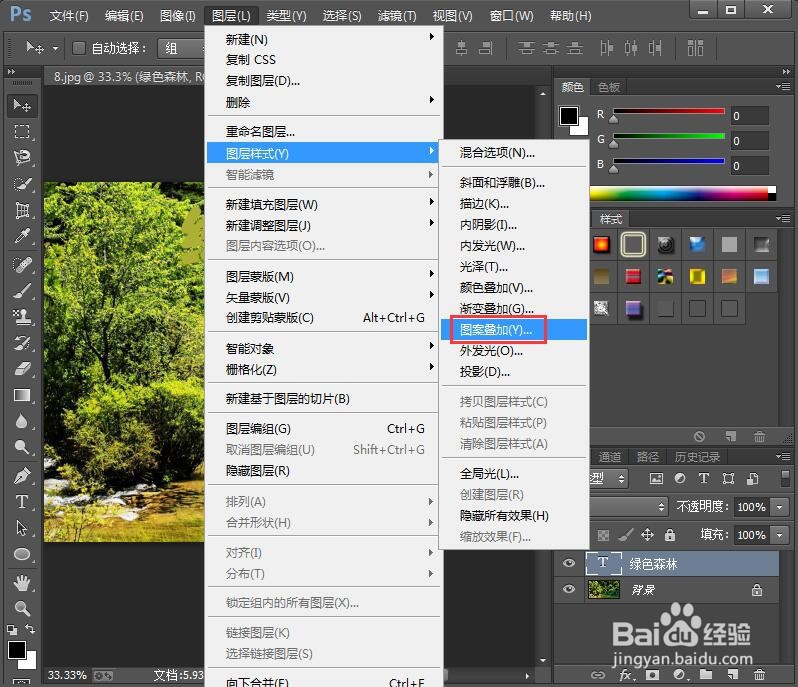798x687 pixels.
Task: Select the Dodge tool
Action: [x=22, y=447]
